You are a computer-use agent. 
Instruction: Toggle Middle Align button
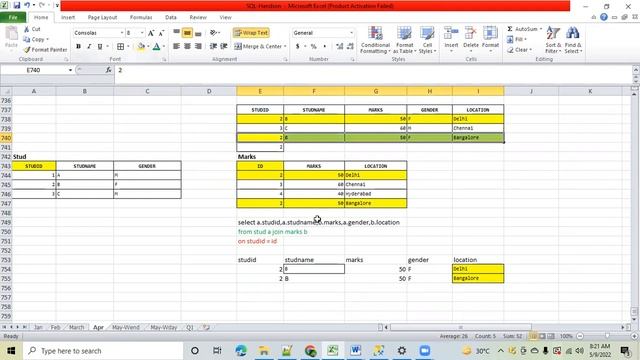[187, 33]
